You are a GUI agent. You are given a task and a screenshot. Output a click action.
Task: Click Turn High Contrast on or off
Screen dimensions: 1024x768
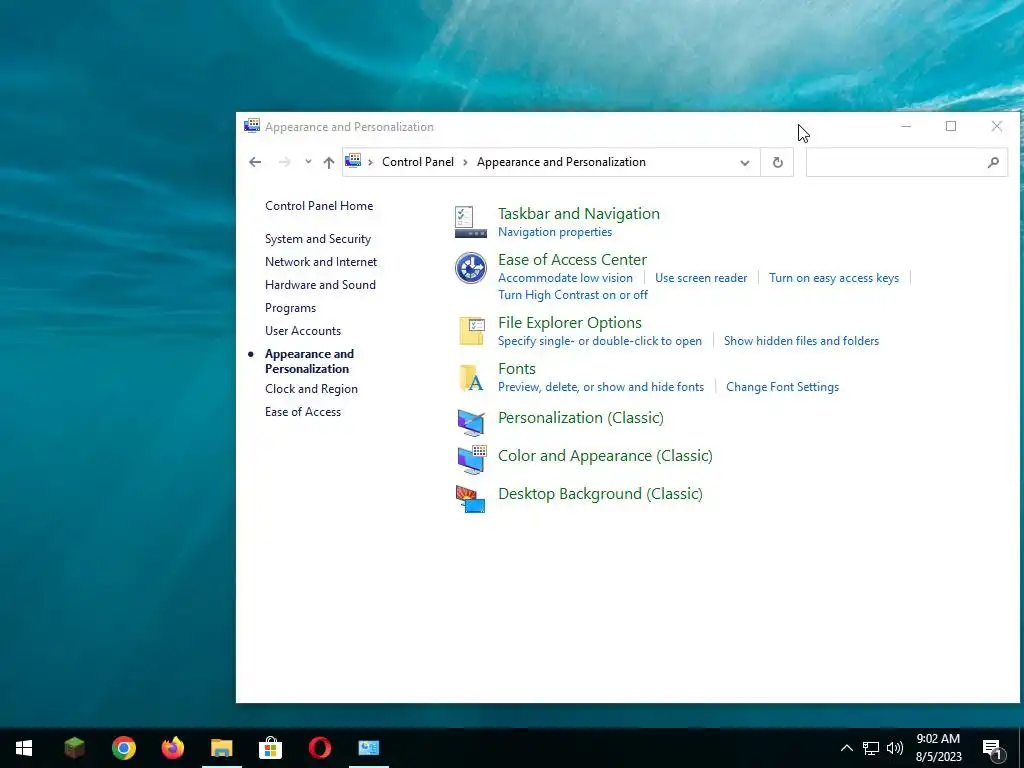573,295
